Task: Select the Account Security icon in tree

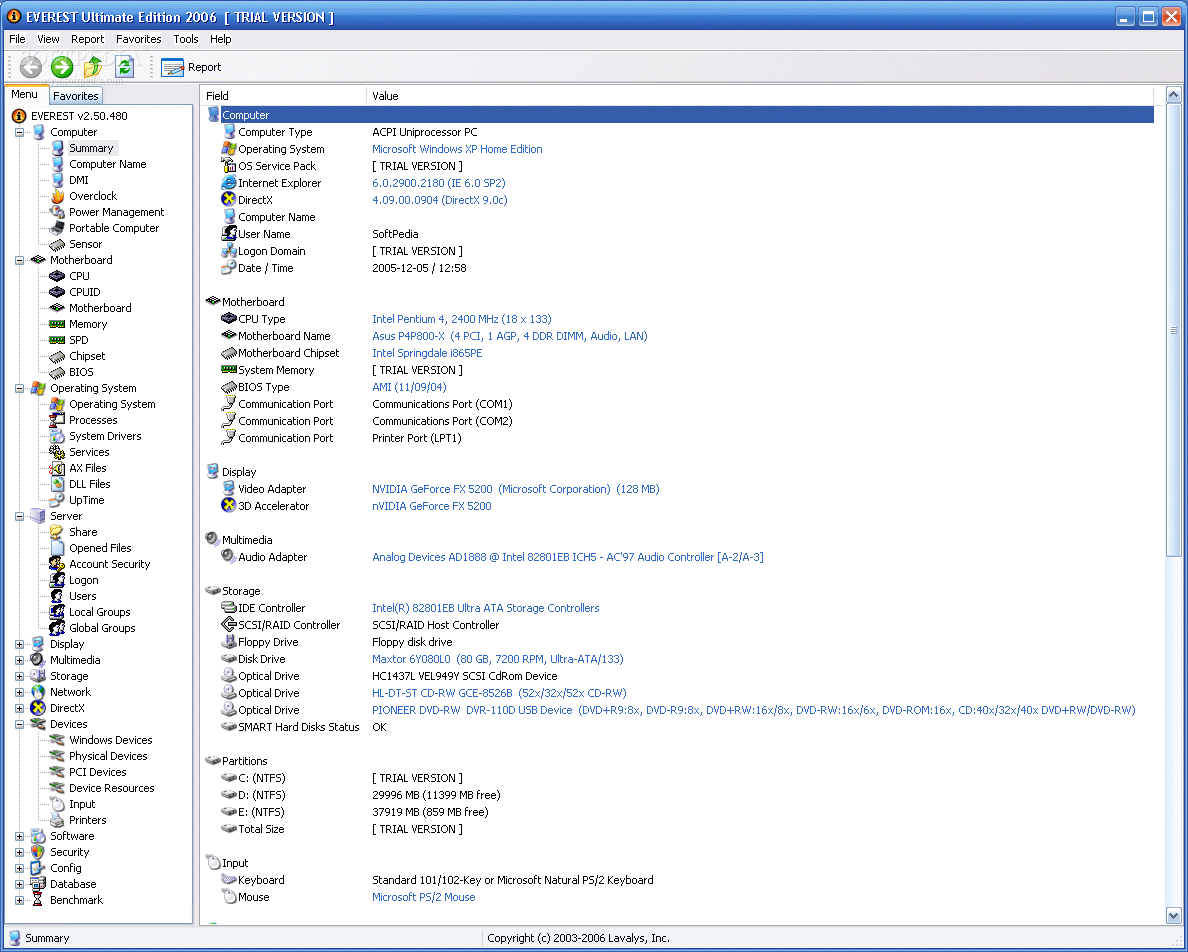Action: pyautogui.click(x=57, y=564)
